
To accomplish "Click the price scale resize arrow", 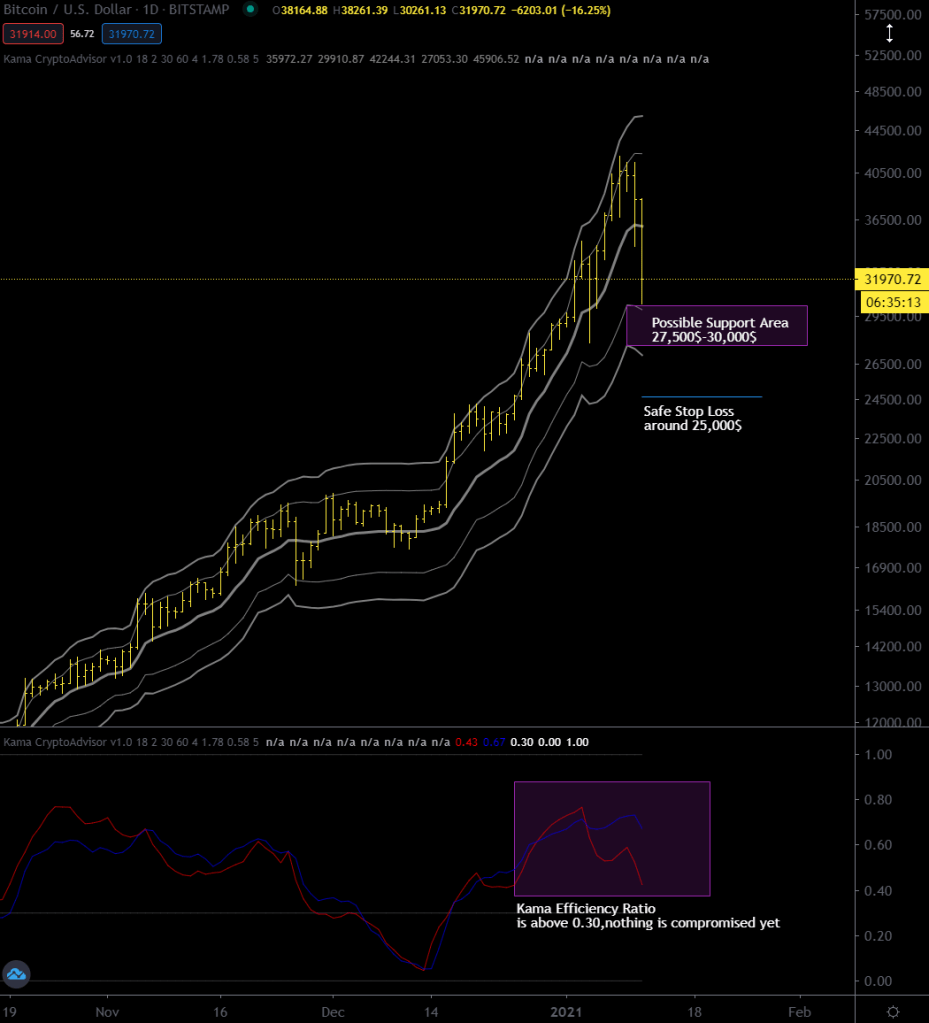I will point(889,33).
